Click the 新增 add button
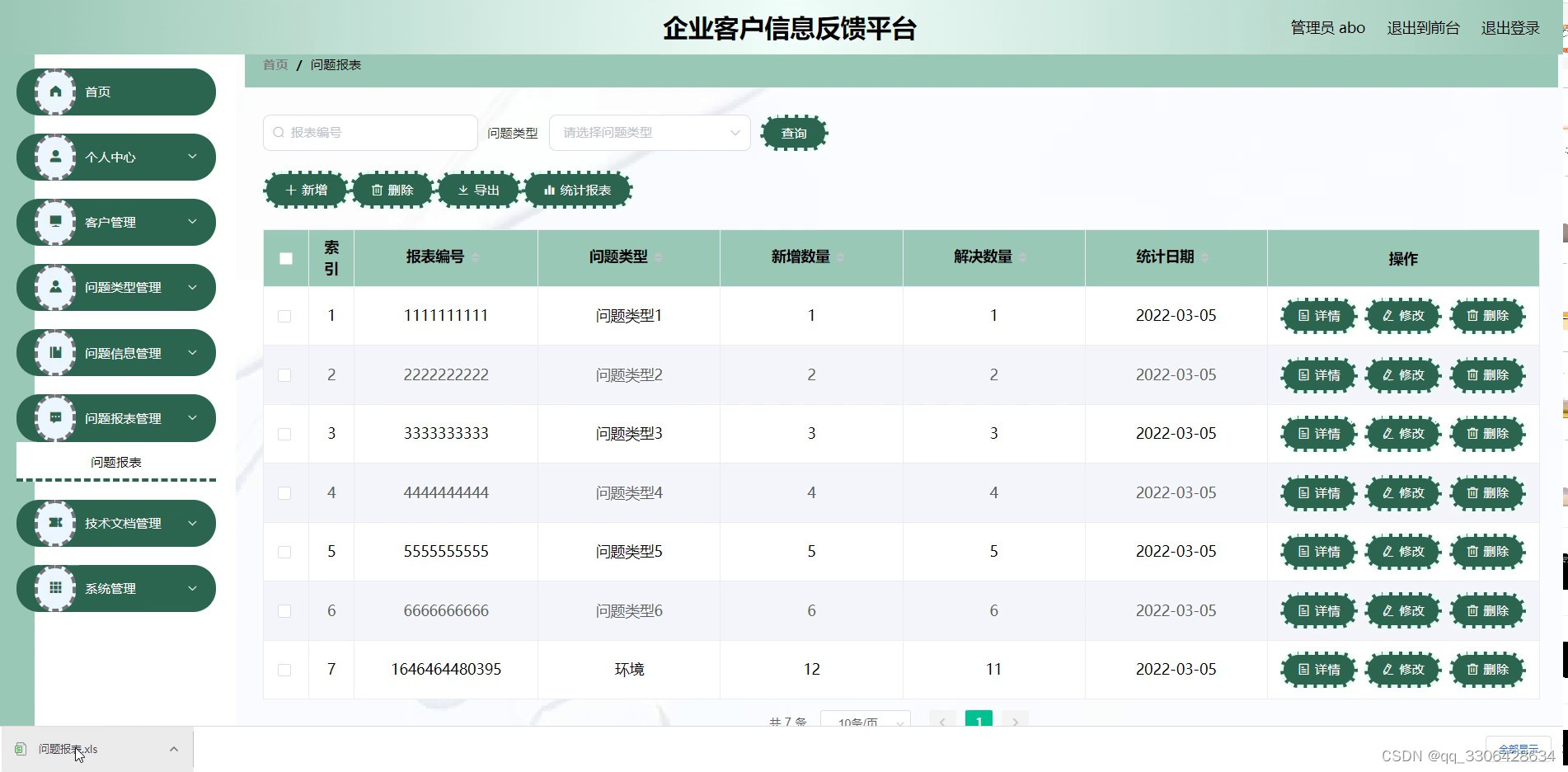 (x=306, y=190)
